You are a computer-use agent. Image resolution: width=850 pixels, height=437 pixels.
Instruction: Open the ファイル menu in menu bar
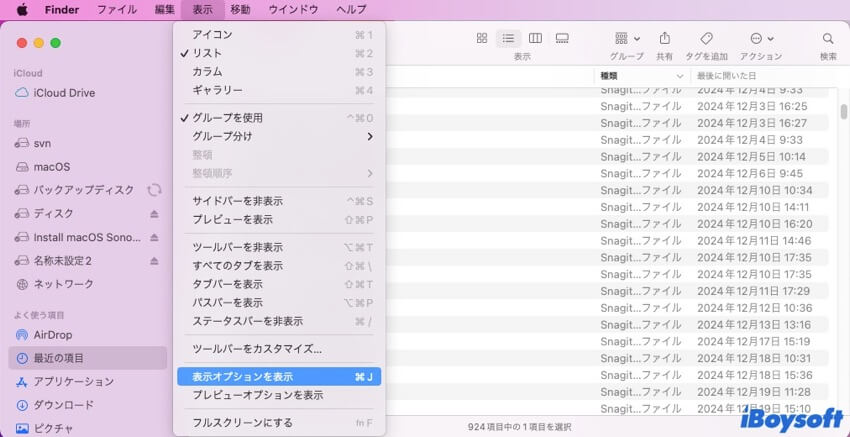[x=117, y=9]
